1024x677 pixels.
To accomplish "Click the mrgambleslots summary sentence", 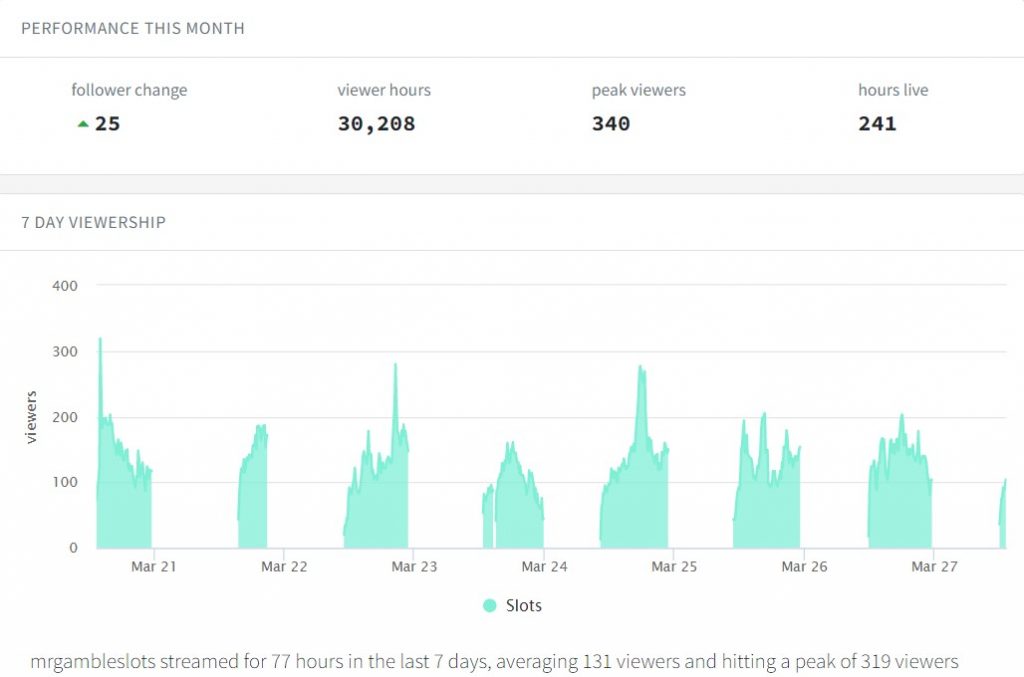I will tap(494, 661).
